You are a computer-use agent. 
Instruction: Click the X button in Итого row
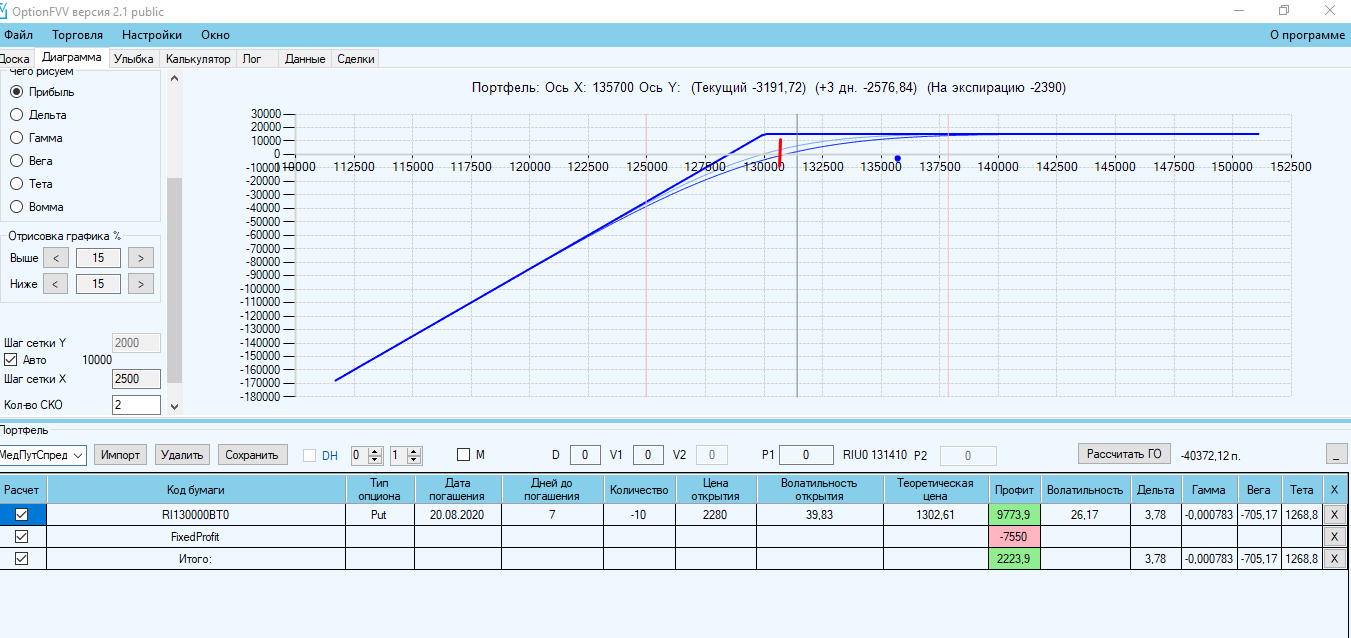[x=1334, y=559]
